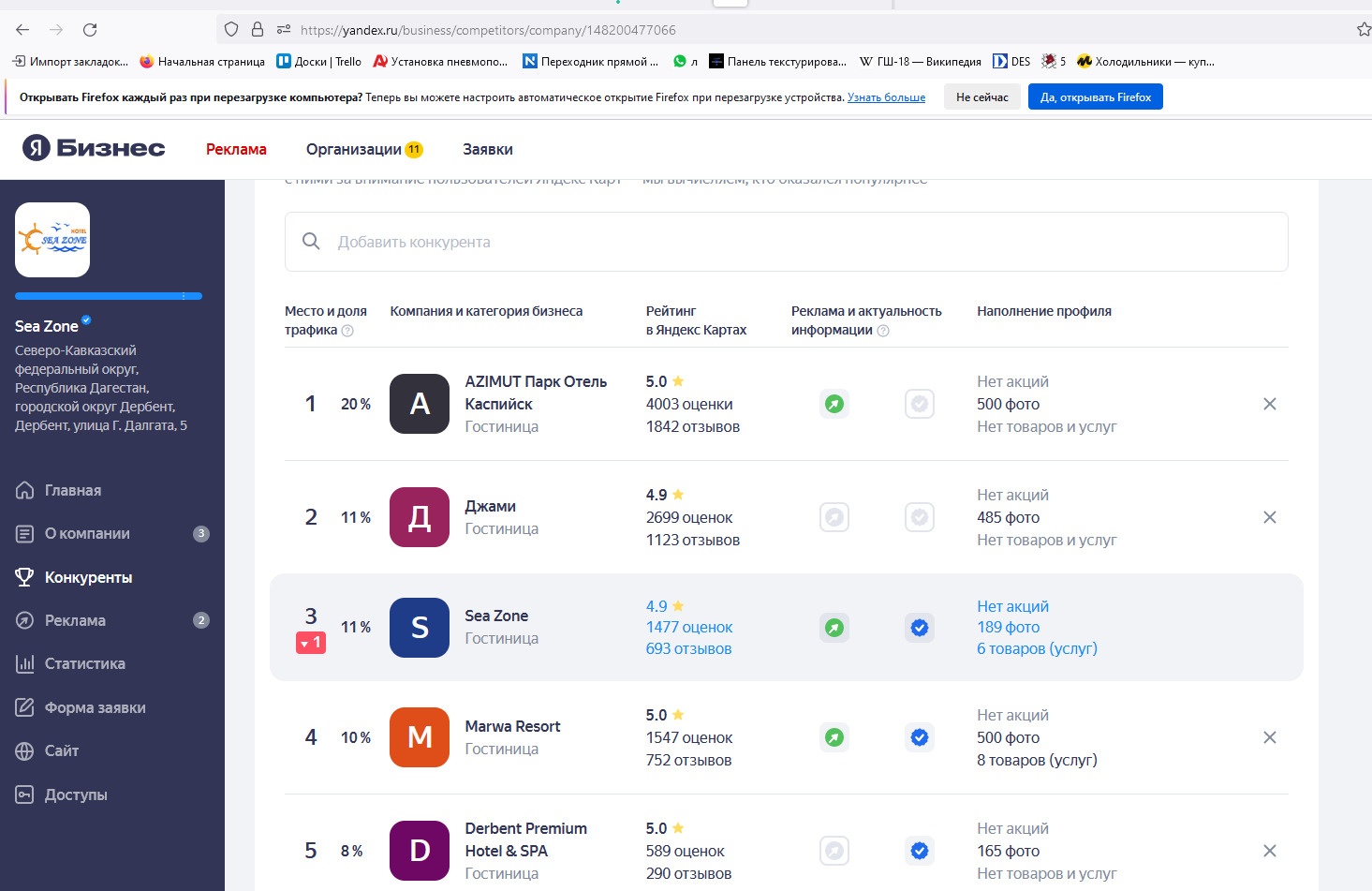Click grey advertising icon in Джами row
Image resolution: width=1372 pixels, height=891 pixels.
[834, 517]
